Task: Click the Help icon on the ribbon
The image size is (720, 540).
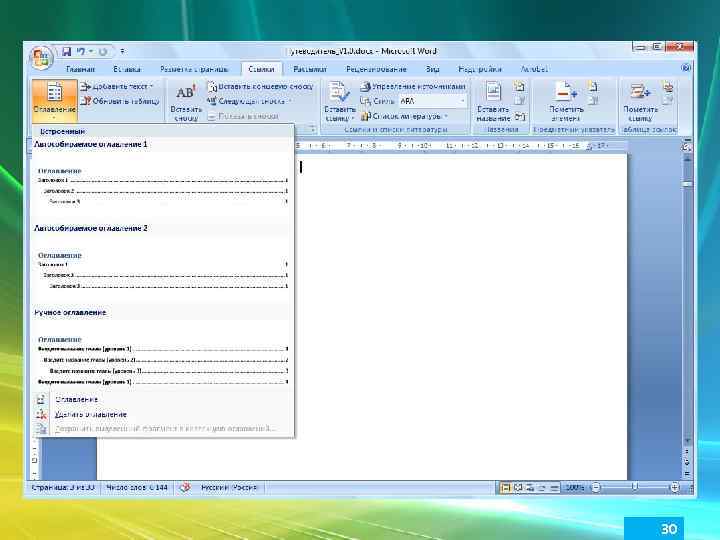Action: point(686,68)
